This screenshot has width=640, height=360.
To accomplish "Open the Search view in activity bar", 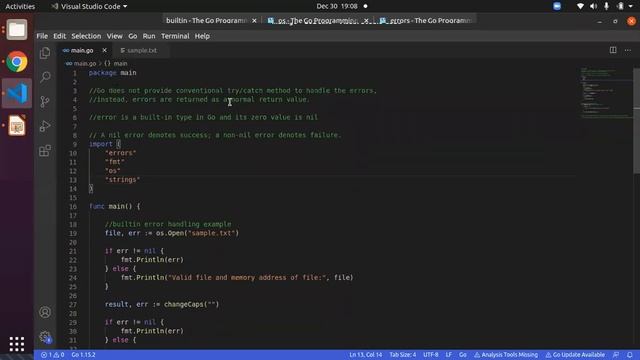I will 45,77.
